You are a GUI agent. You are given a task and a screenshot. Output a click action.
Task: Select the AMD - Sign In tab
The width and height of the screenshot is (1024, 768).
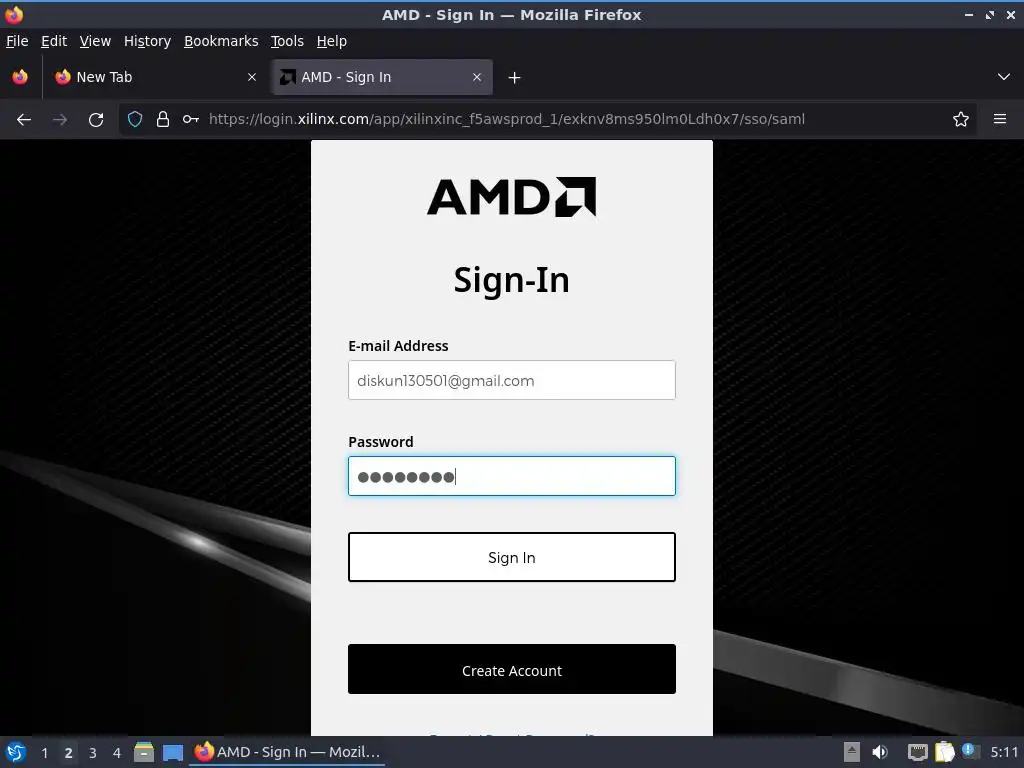click(x=383, y=77)
